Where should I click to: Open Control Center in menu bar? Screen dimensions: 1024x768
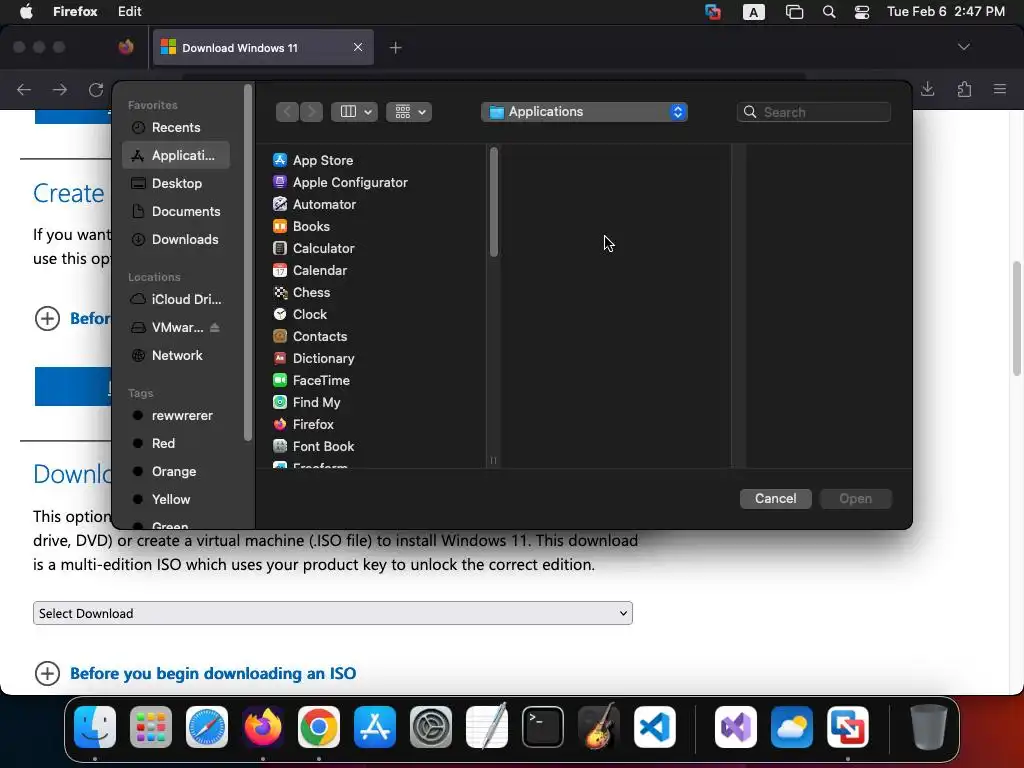pyautogui.click(x=861, y=12)
